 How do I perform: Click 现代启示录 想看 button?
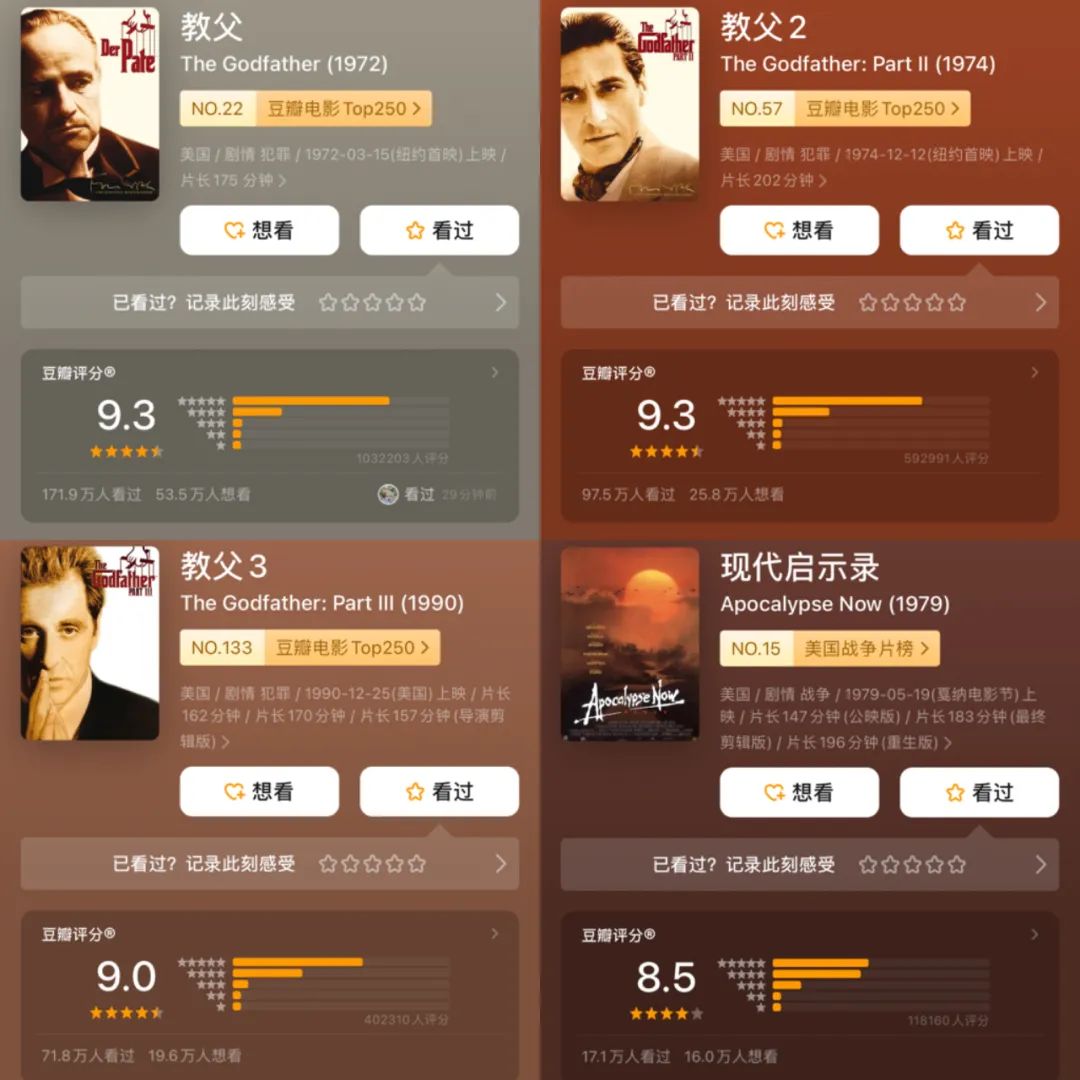point(799,793)
